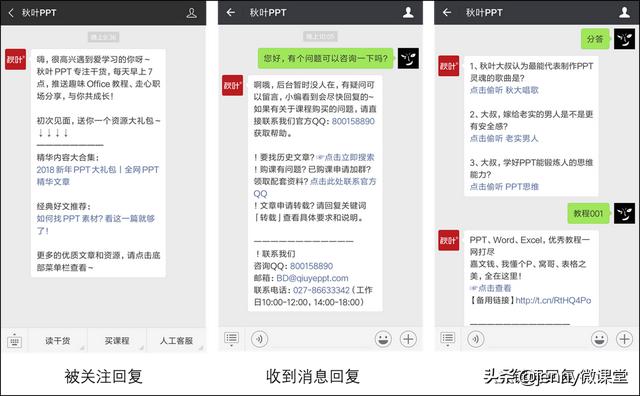Open profile icon in 收到消息回复 chat header

pyautogui.click(x=408, y=13)
